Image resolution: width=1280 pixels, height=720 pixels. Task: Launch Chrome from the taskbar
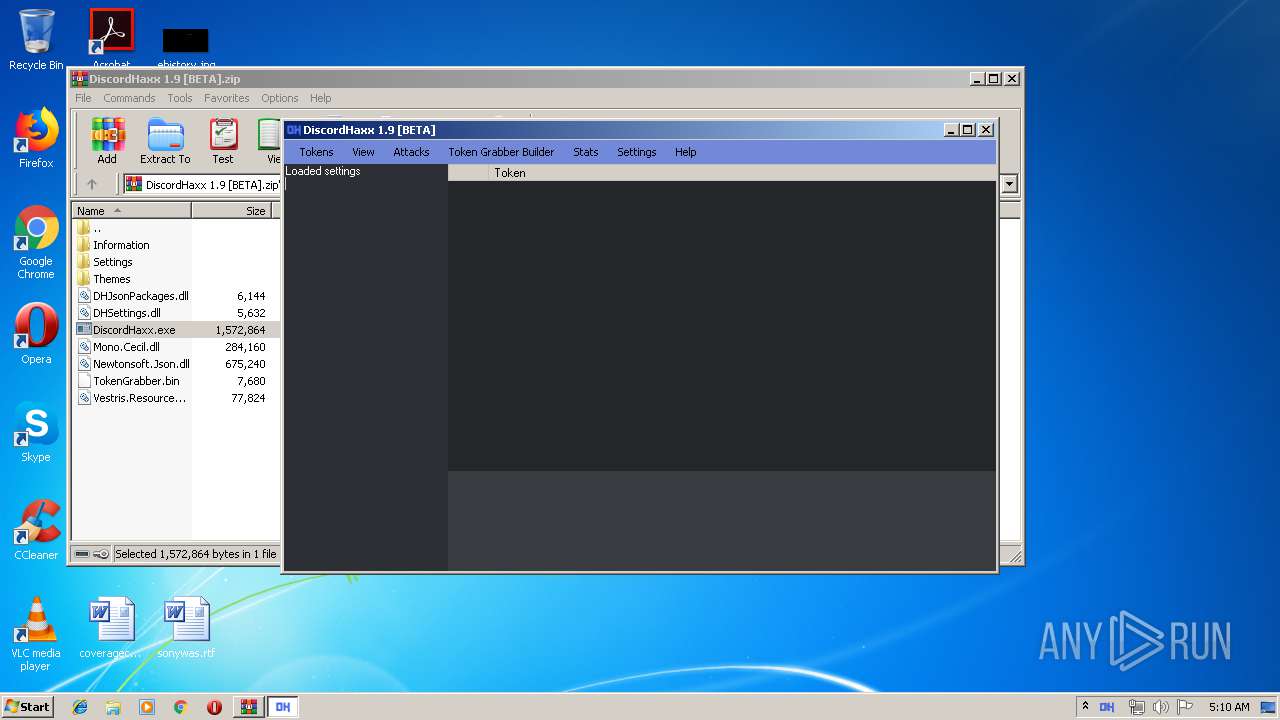(180, 707)
